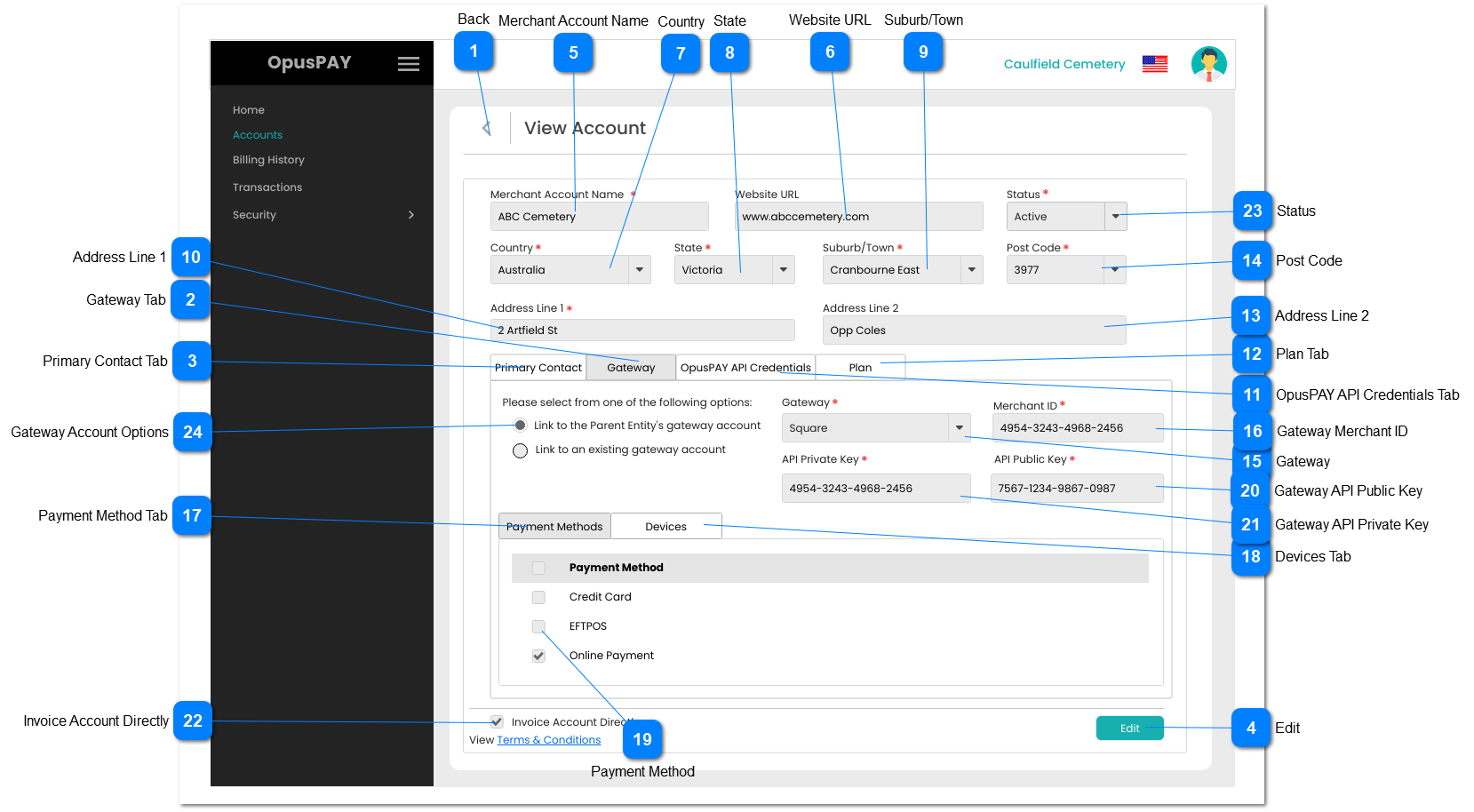The width and height of the screenshot is (1474, 812).
Task: Open the Status dropdown
Action: click(1115, 217)
